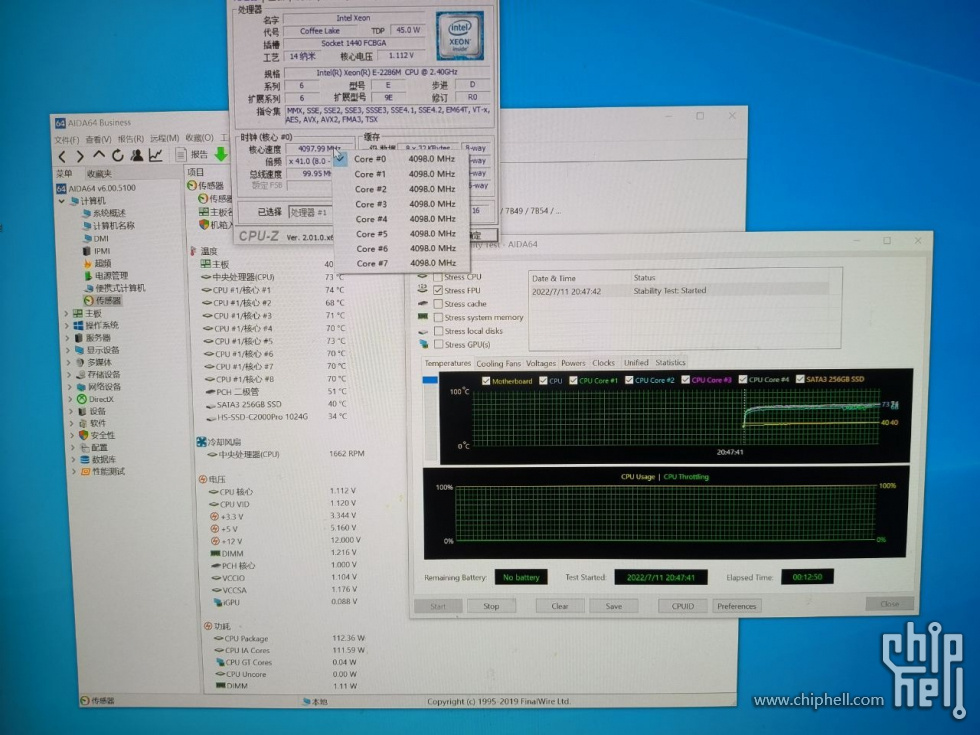Enable Stress local disks checkbox
This screenshot has height=735, width=980.
point(439,331)
